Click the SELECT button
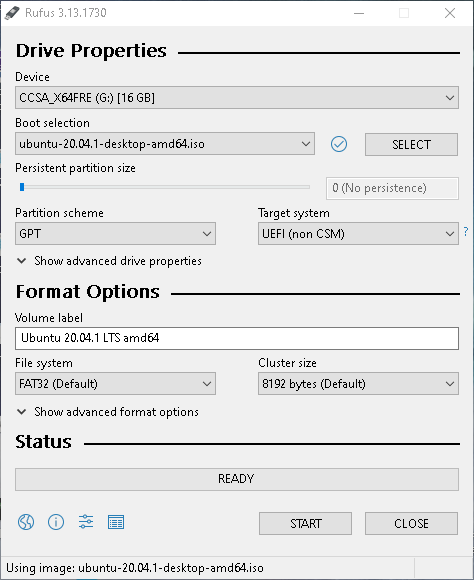The width and height of the screenshot is (474, 580). [411, 144]
